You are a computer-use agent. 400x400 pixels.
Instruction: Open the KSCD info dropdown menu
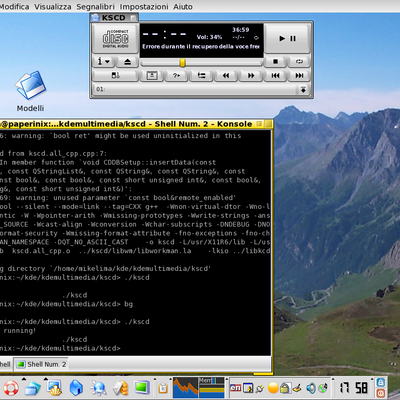(103, 62)
